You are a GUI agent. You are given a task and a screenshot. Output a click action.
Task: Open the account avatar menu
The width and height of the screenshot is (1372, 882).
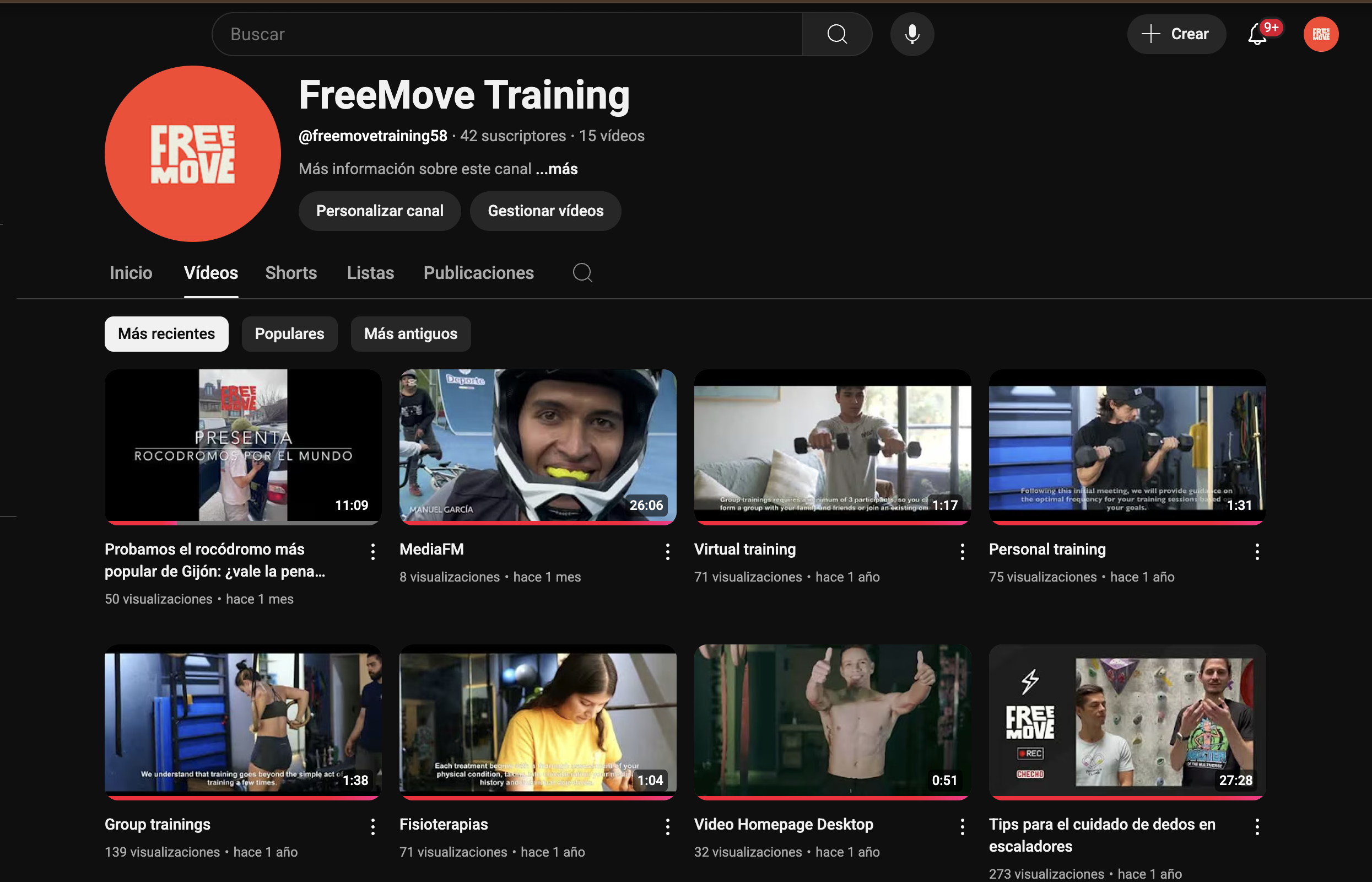pos(1321,34)
